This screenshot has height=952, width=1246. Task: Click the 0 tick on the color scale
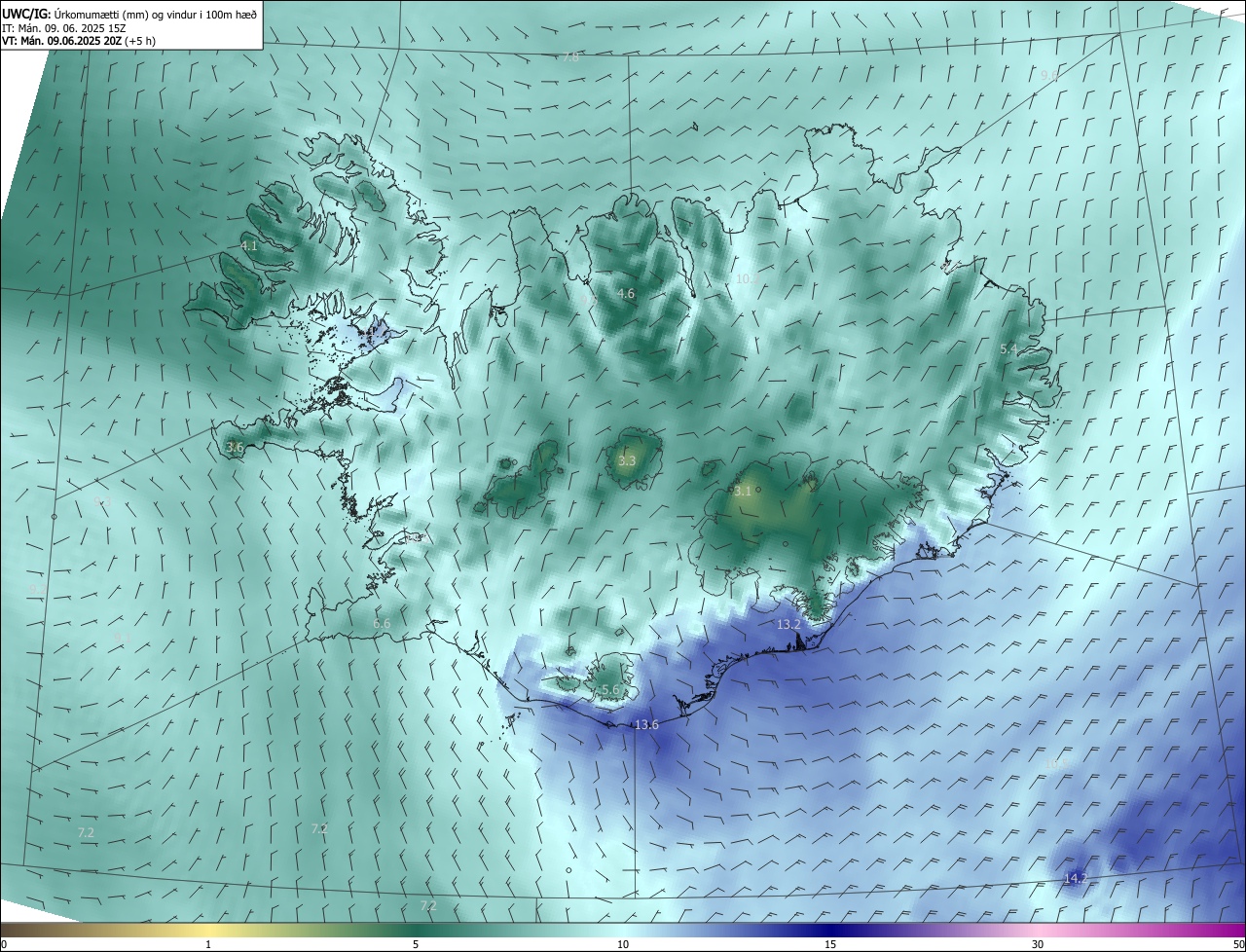[x=4, y=945]
